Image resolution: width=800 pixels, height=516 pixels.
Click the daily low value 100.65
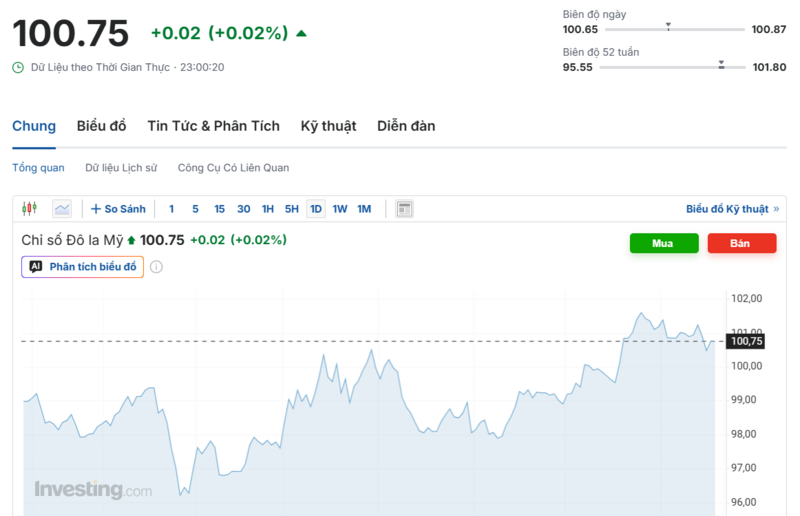pyautogui.click(x=580, y=30)
